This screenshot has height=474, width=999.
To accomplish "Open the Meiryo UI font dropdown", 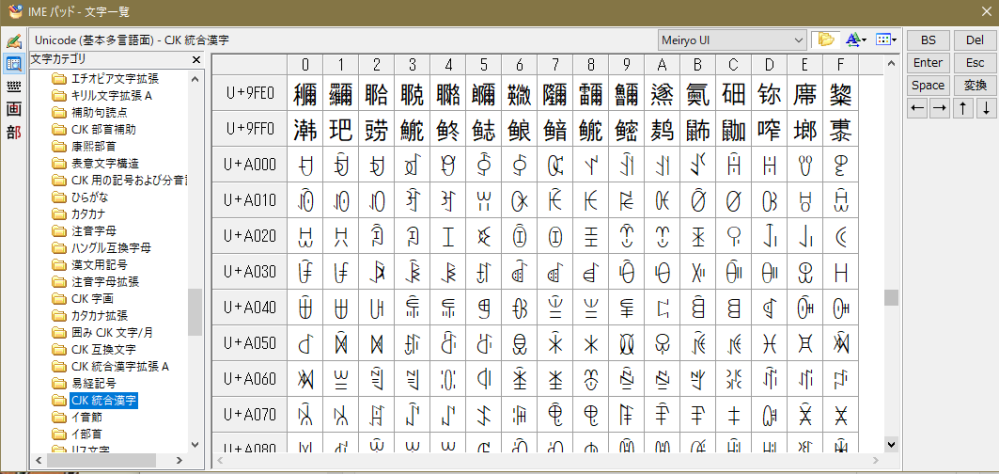I will point(733,40).
